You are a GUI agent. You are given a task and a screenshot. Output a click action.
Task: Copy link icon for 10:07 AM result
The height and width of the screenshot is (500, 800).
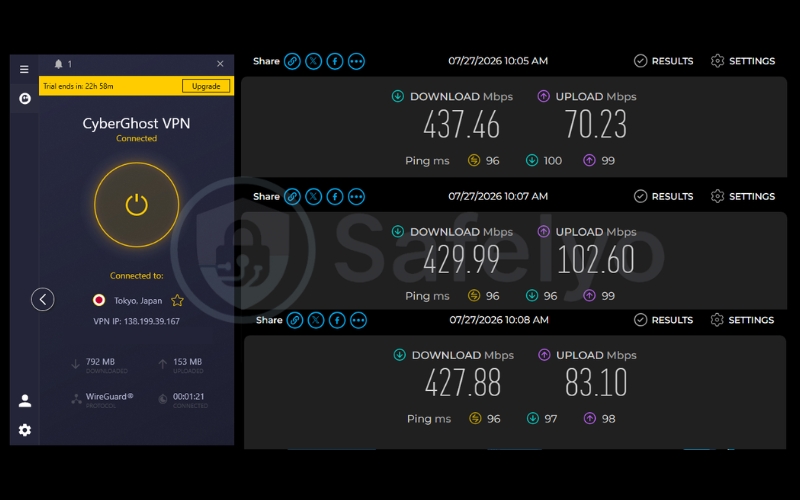click(292, 196)
